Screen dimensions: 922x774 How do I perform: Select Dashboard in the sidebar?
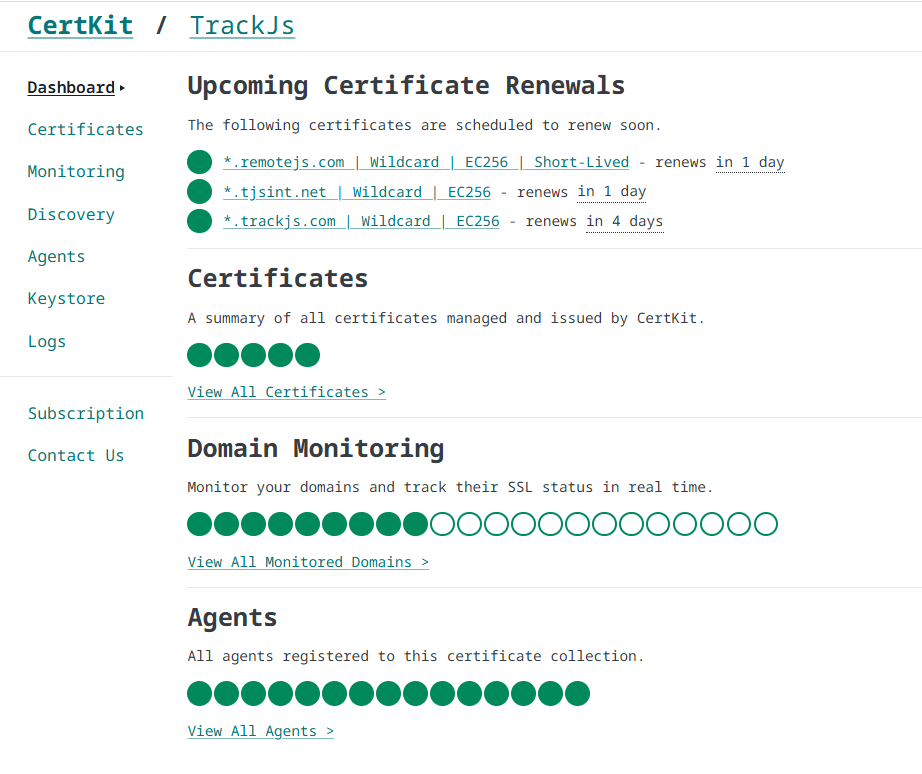pos(71,88)
